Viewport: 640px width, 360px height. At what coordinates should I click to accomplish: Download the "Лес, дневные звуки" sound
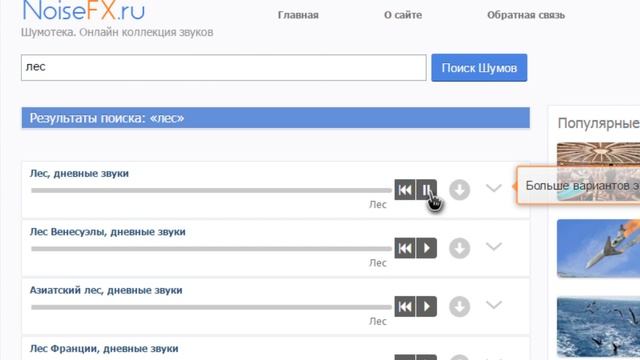click(x=460, y=190)
